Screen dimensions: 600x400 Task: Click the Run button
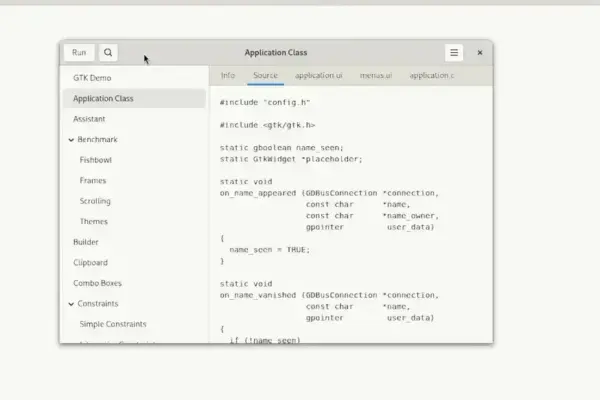79,52
